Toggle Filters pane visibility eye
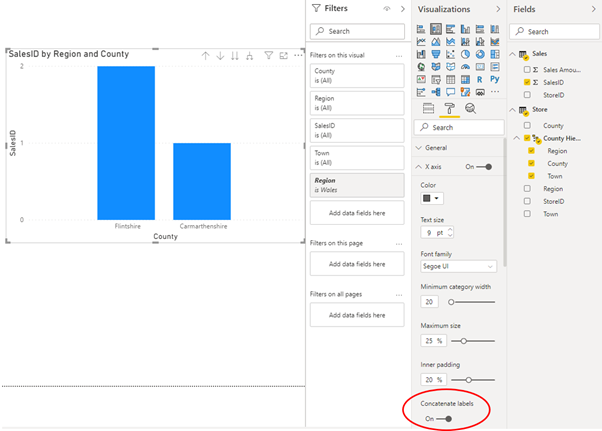The width and height of the screenshot is (602, 431). click(x=387, y=9)
